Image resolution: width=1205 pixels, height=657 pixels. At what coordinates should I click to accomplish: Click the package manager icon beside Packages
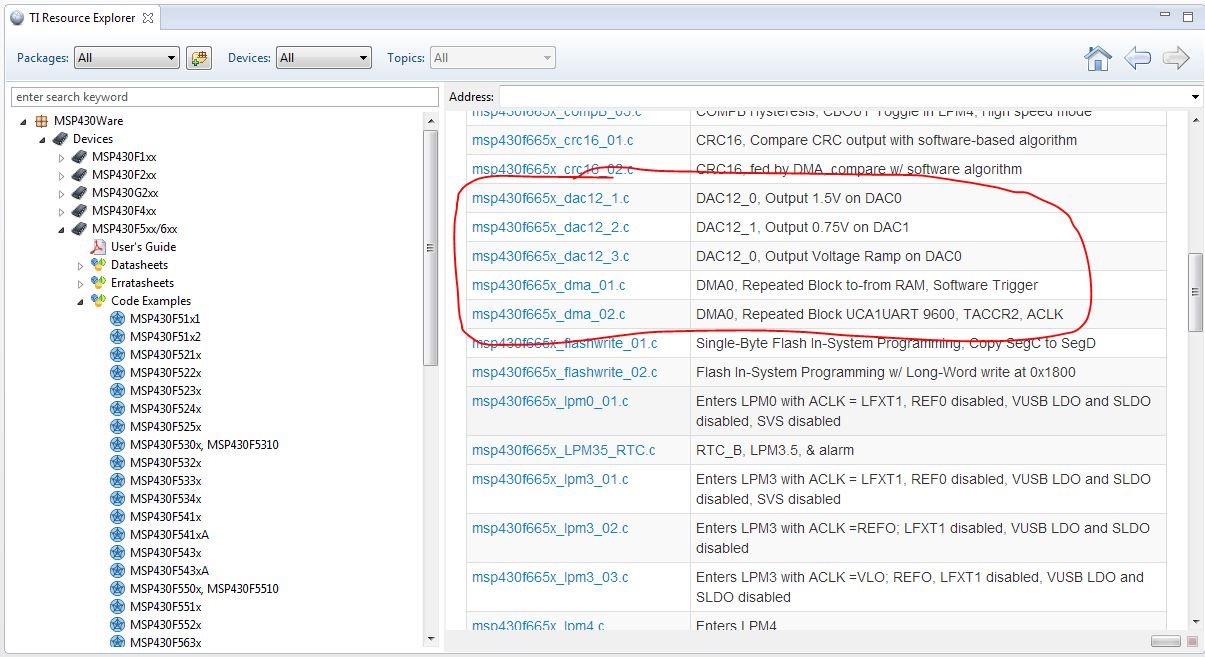[199, 58]
